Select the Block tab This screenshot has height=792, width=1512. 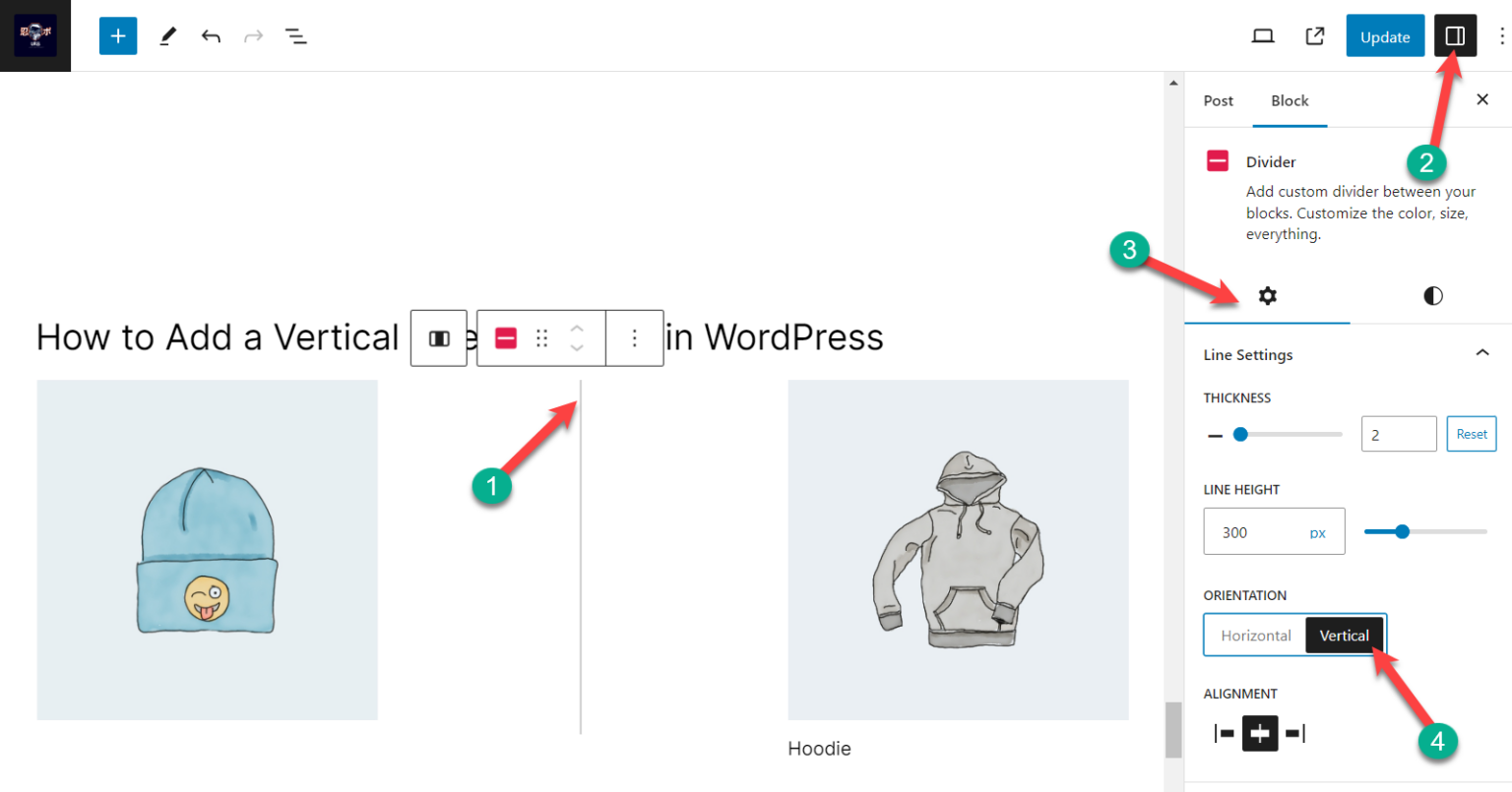[1290, 99]
